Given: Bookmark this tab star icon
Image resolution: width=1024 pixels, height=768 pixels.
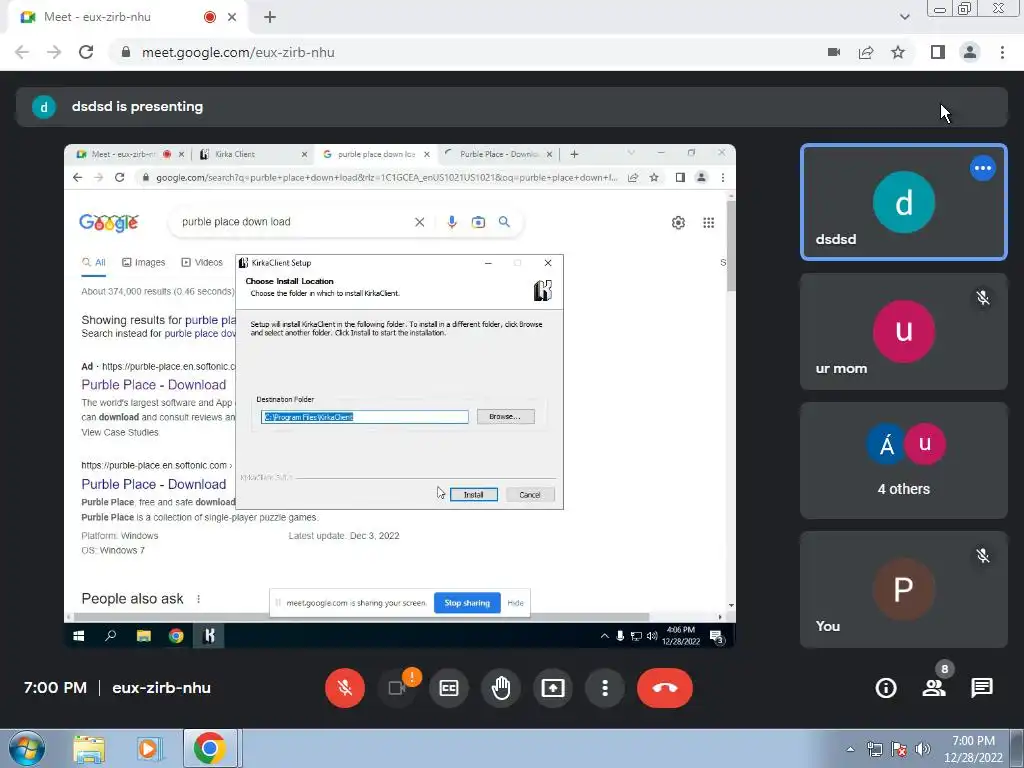Looking at the screenshot, I should click(x=898, y=52).
